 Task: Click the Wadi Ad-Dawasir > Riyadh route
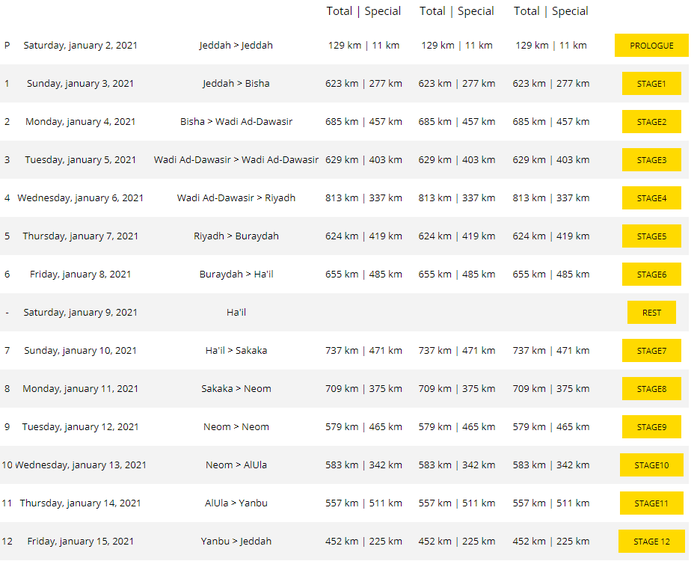[236, 198]
